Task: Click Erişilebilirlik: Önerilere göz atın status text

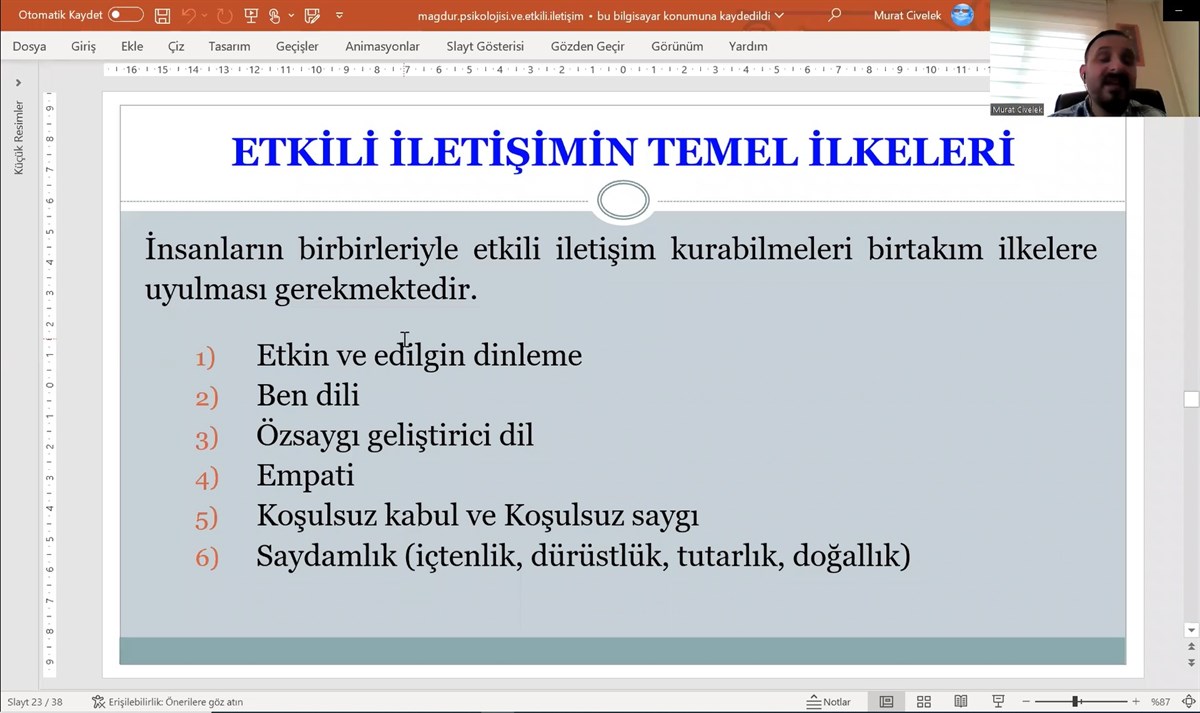Action: [175, 702]
